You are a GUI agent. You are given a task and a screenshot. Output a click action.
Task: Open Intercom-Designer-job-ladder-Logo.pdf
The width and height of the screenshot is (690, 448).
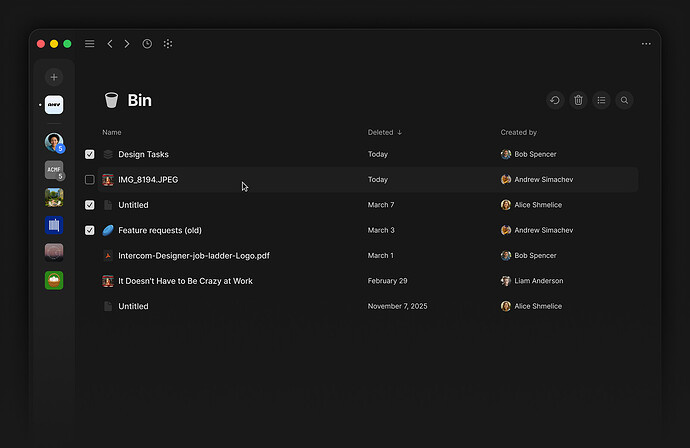194,256
